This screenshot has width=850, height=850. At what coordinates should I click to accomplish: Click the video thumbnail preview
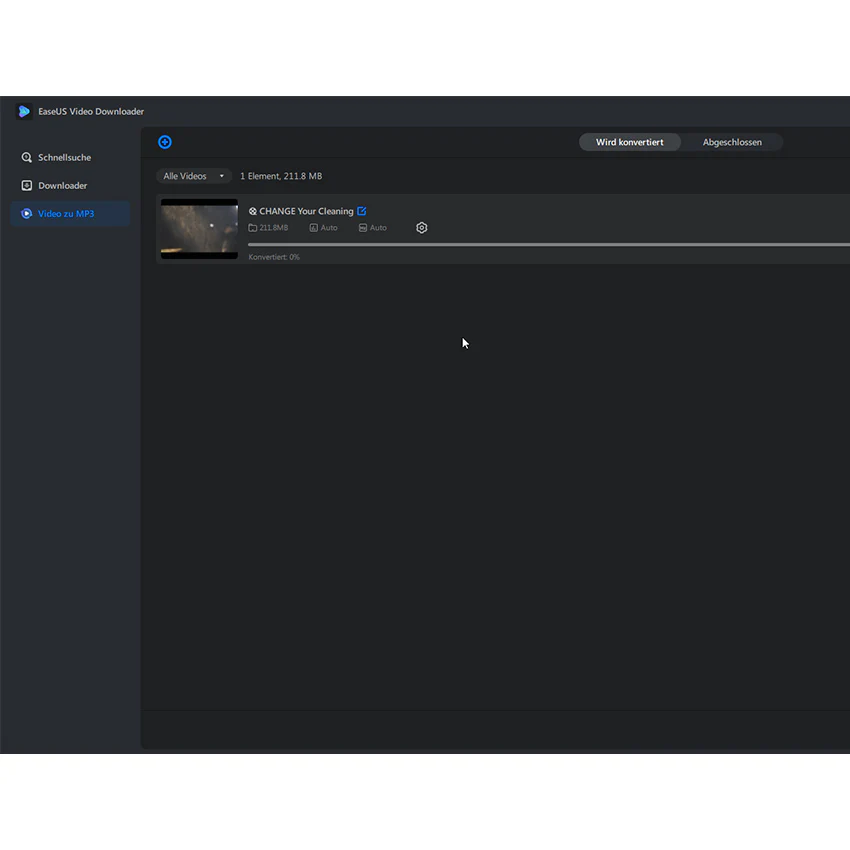(x=199, y=229)
